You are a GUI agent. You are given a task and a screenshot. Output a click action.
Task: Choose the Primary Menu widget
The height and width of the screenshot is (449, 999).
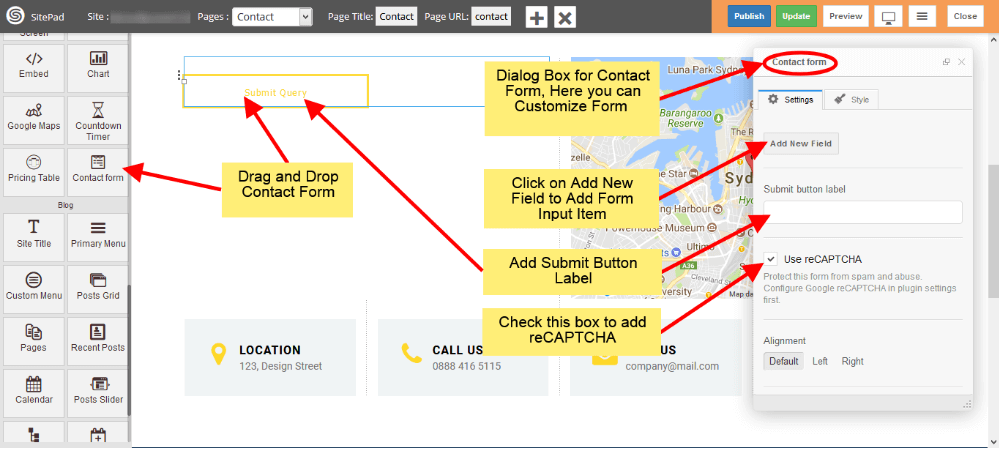click(98, 237)
